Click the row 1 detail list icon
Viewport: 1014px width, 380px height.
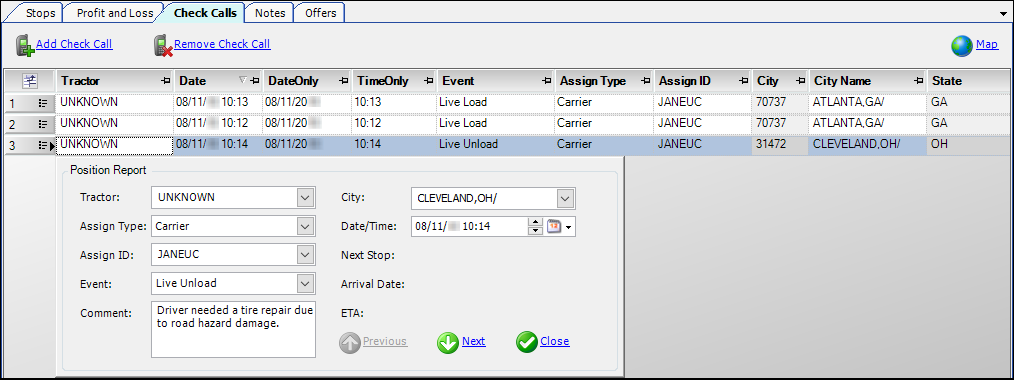43,103
